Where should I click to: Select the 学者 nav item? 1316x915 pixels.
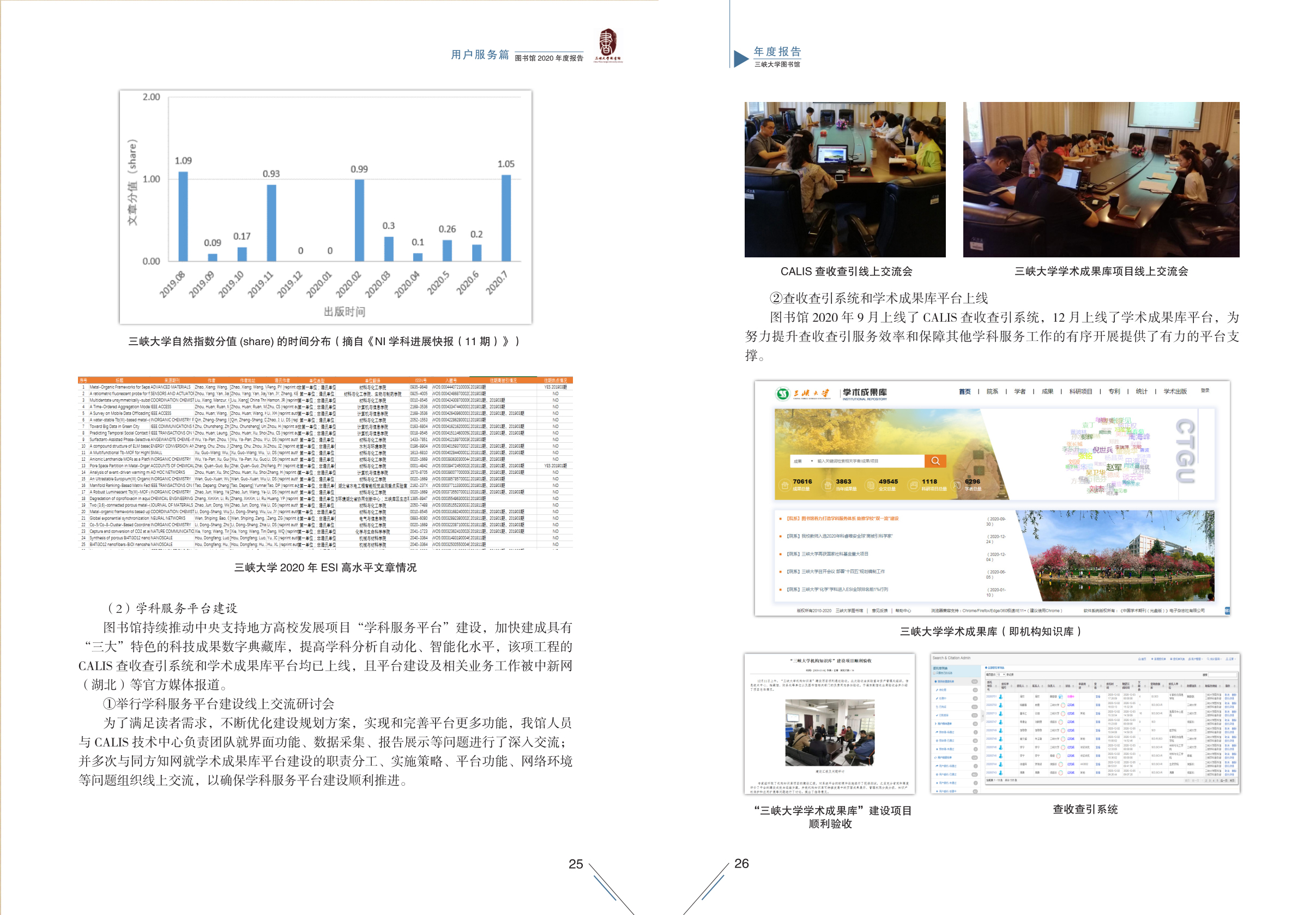[x=1019, y=392]
